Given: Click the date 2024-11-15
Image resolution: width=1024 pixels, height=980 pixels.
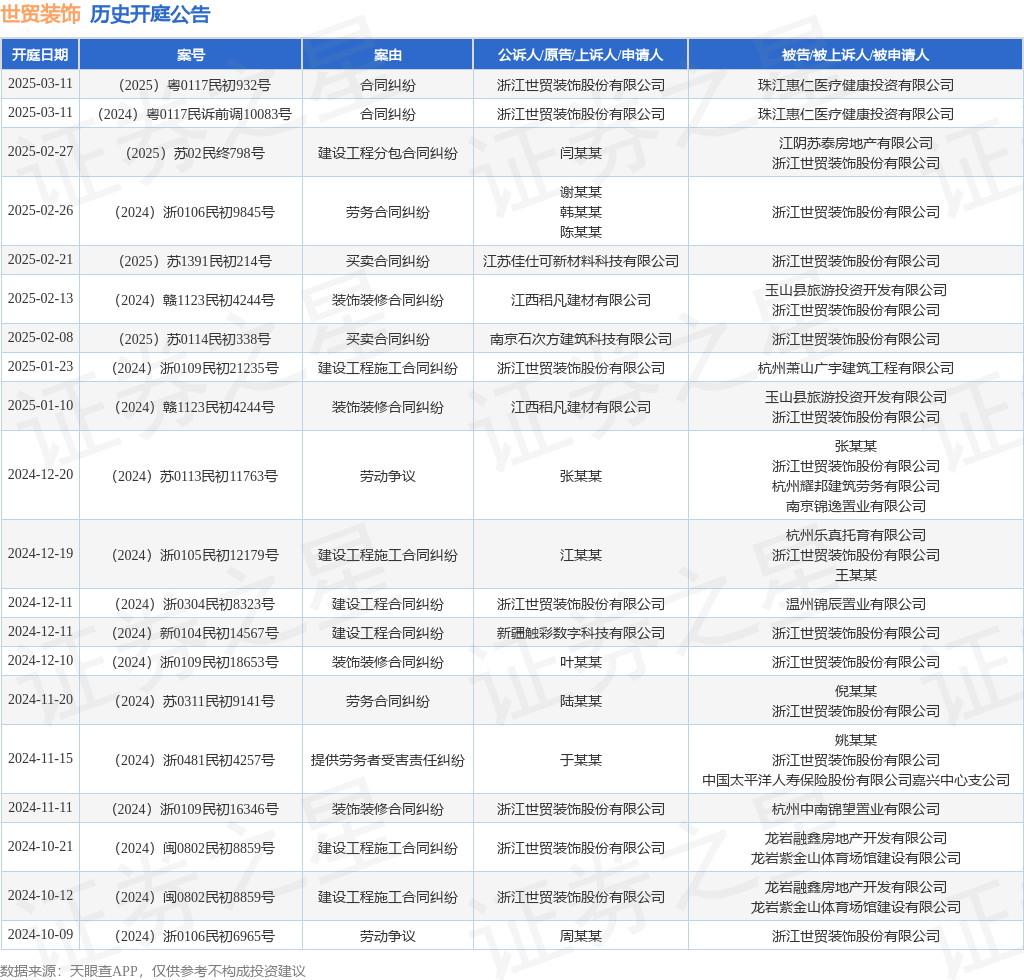Looking at the screenshot, I should 40,758.
